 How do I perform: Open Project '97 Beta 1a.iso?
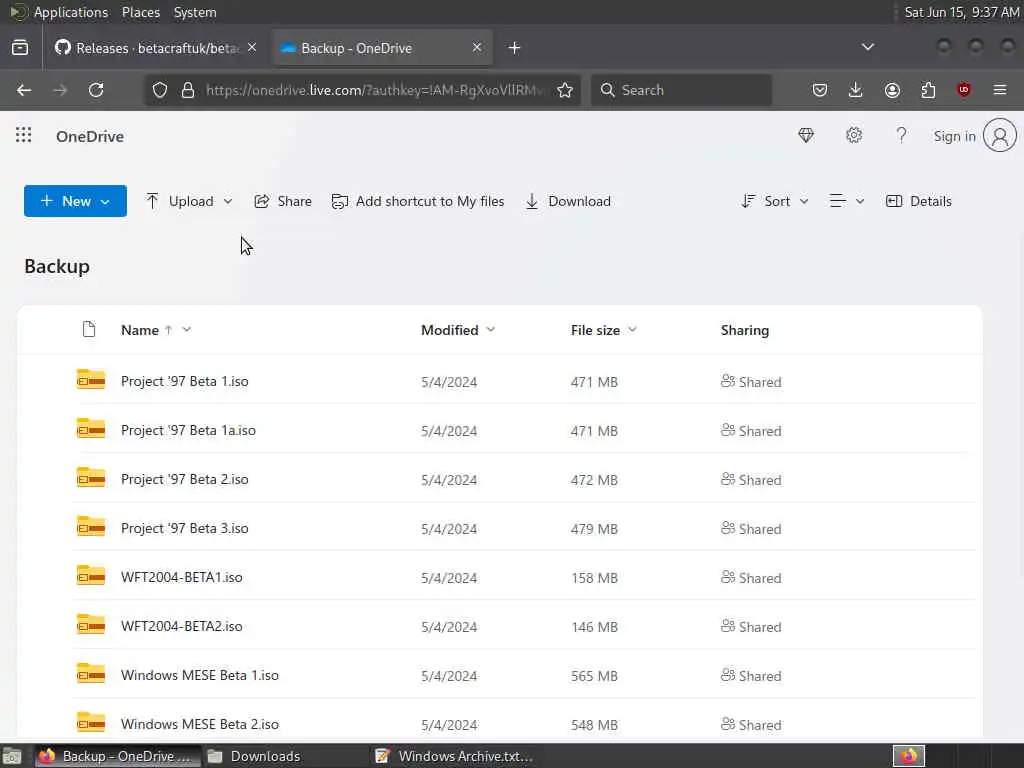(188, 430)
